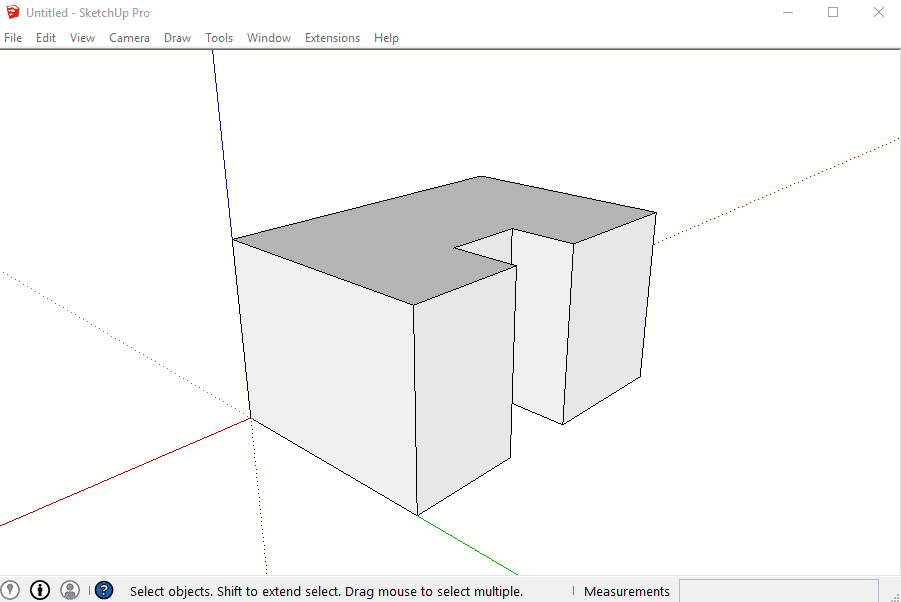Click the window resize grip in the corner
Viewport: 901px width, 602px height.
pyautogui.click(x=895, y=597)
